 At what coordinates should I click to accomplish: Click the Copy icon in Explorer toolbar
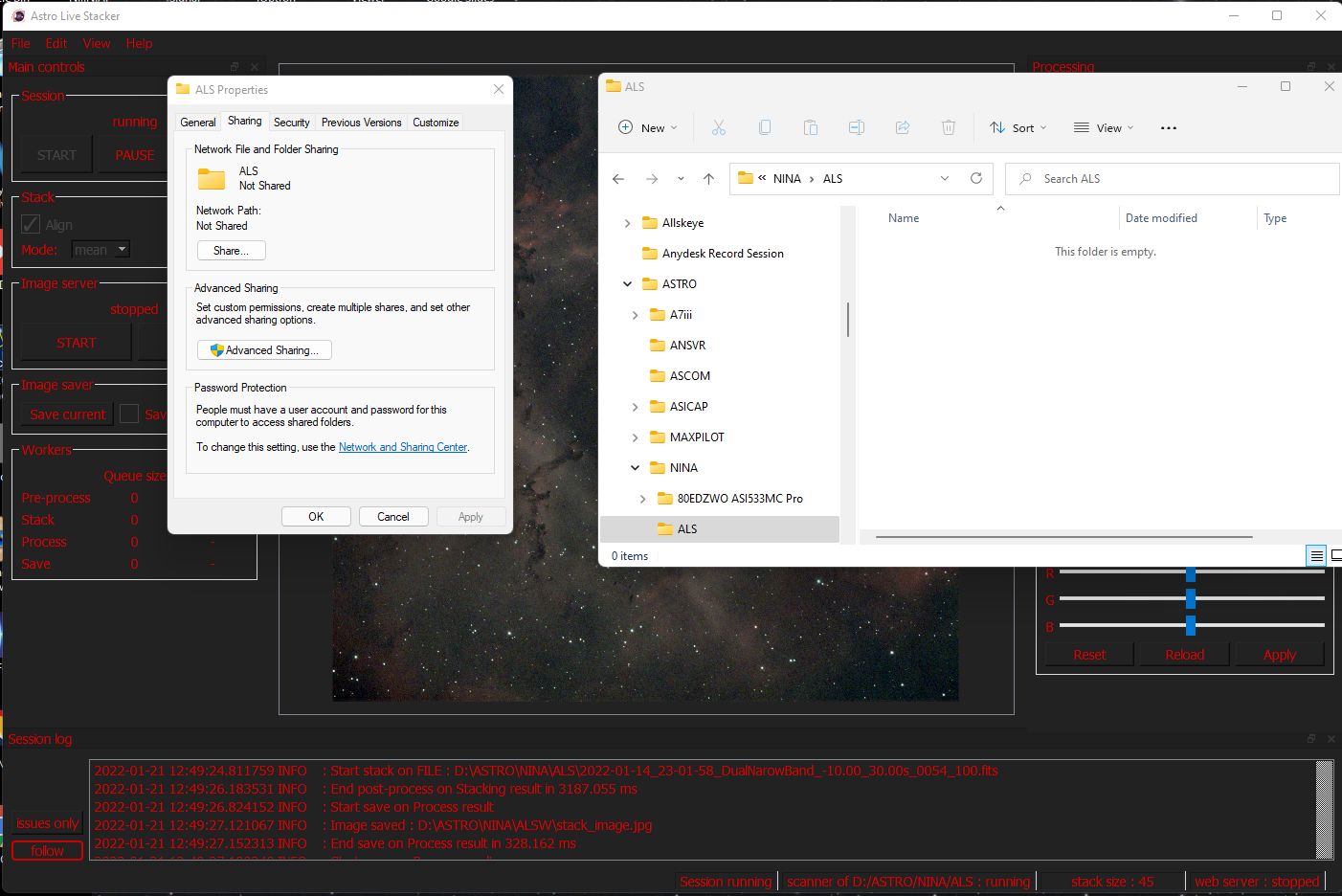tap(765, 127)
